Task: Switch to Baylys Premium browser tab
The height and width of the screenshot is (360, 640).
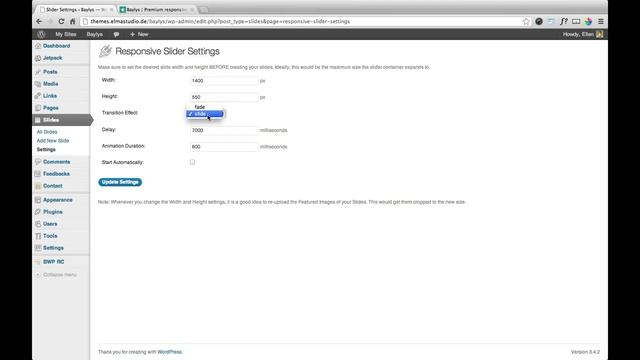Action: tap(157, 9)
